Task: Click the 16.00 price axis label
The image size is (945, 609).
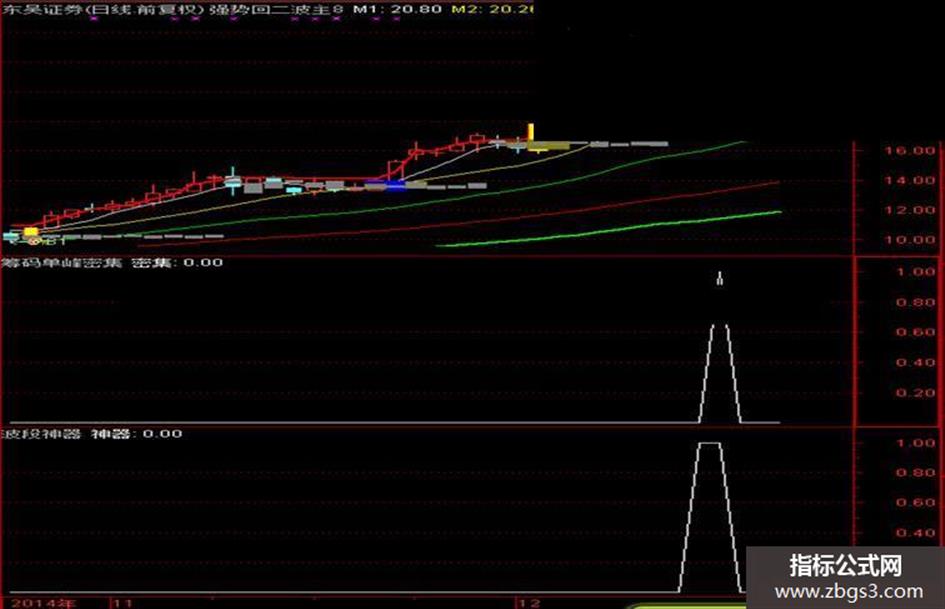Action: [x=909, y=151]
